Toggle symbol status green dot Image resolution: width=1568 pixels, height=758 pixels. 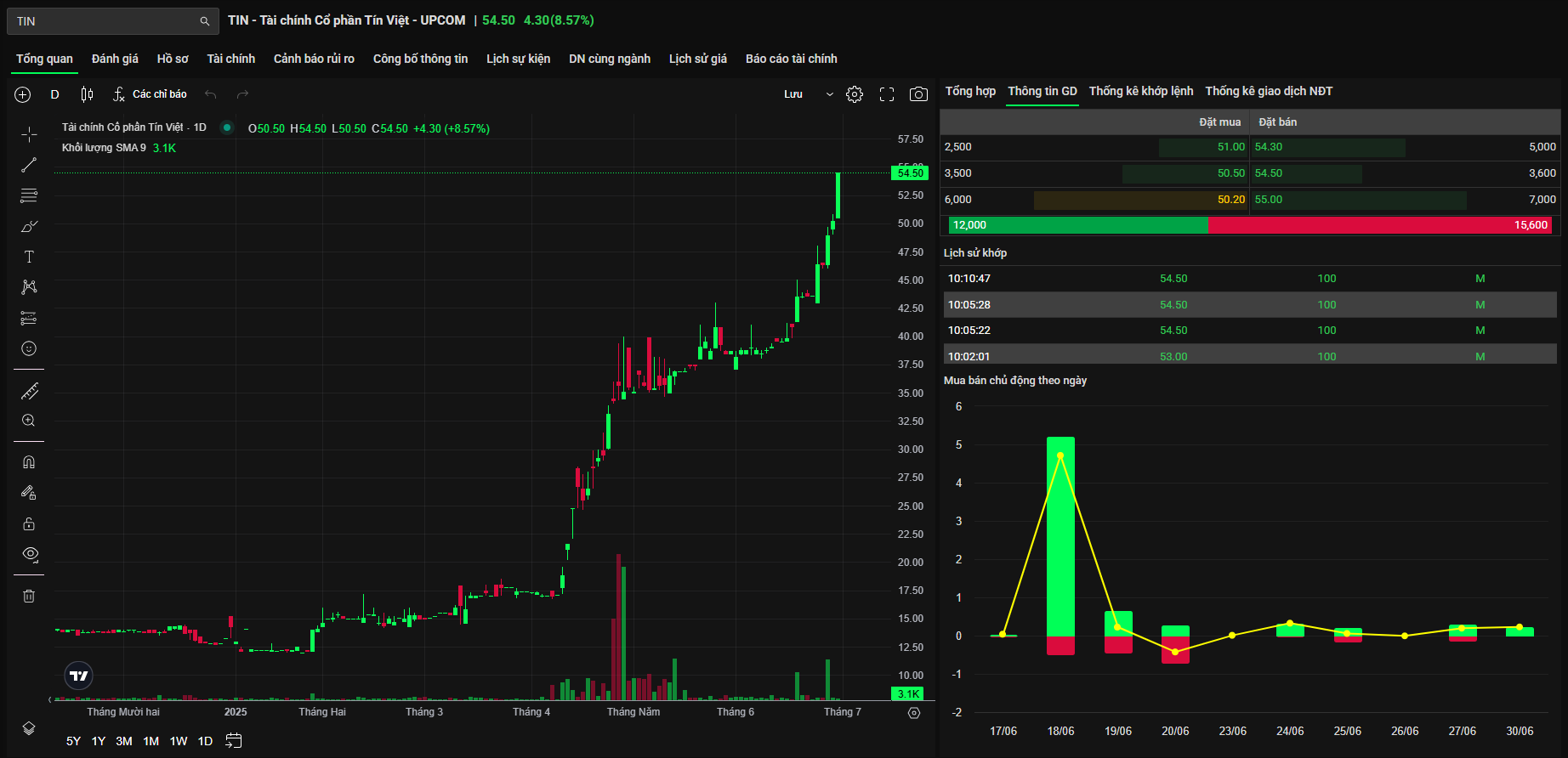coord(227,127)
